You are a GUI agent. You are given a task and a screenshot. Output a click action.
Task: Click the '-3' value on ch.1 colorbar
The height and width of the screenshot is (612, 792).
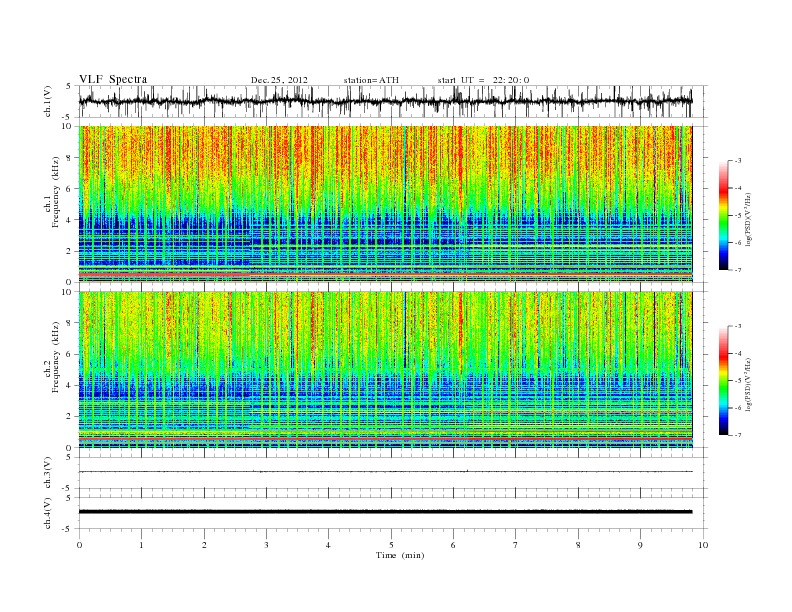click(738, 161)
